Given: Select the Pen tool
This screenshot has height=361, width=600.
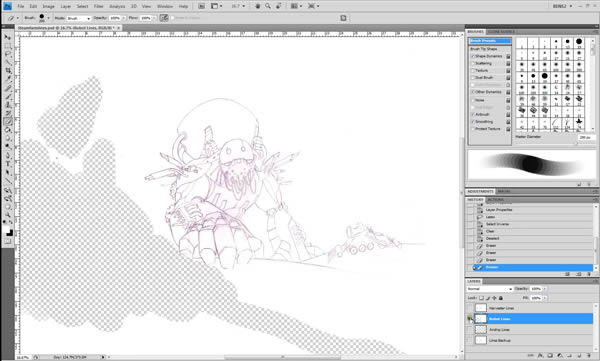Looking at the screenshot, I should pyautogui.click(x=8, y=155).
